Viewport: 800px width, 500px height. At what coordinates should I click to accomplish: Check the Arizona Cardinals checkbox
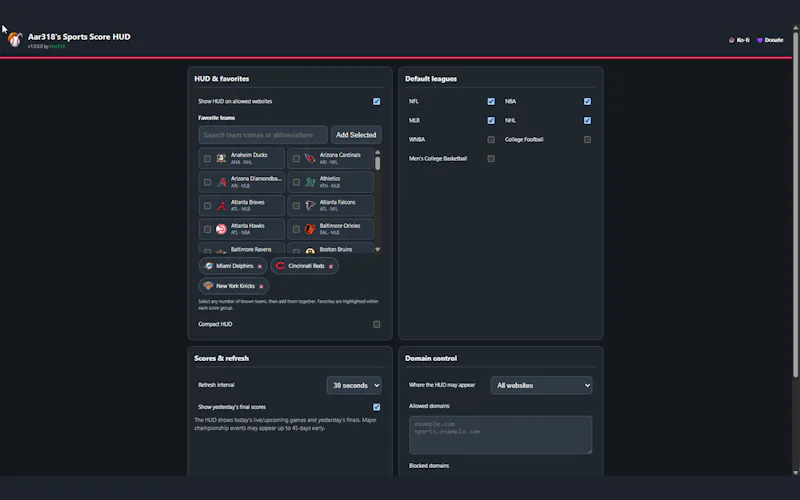296,159
